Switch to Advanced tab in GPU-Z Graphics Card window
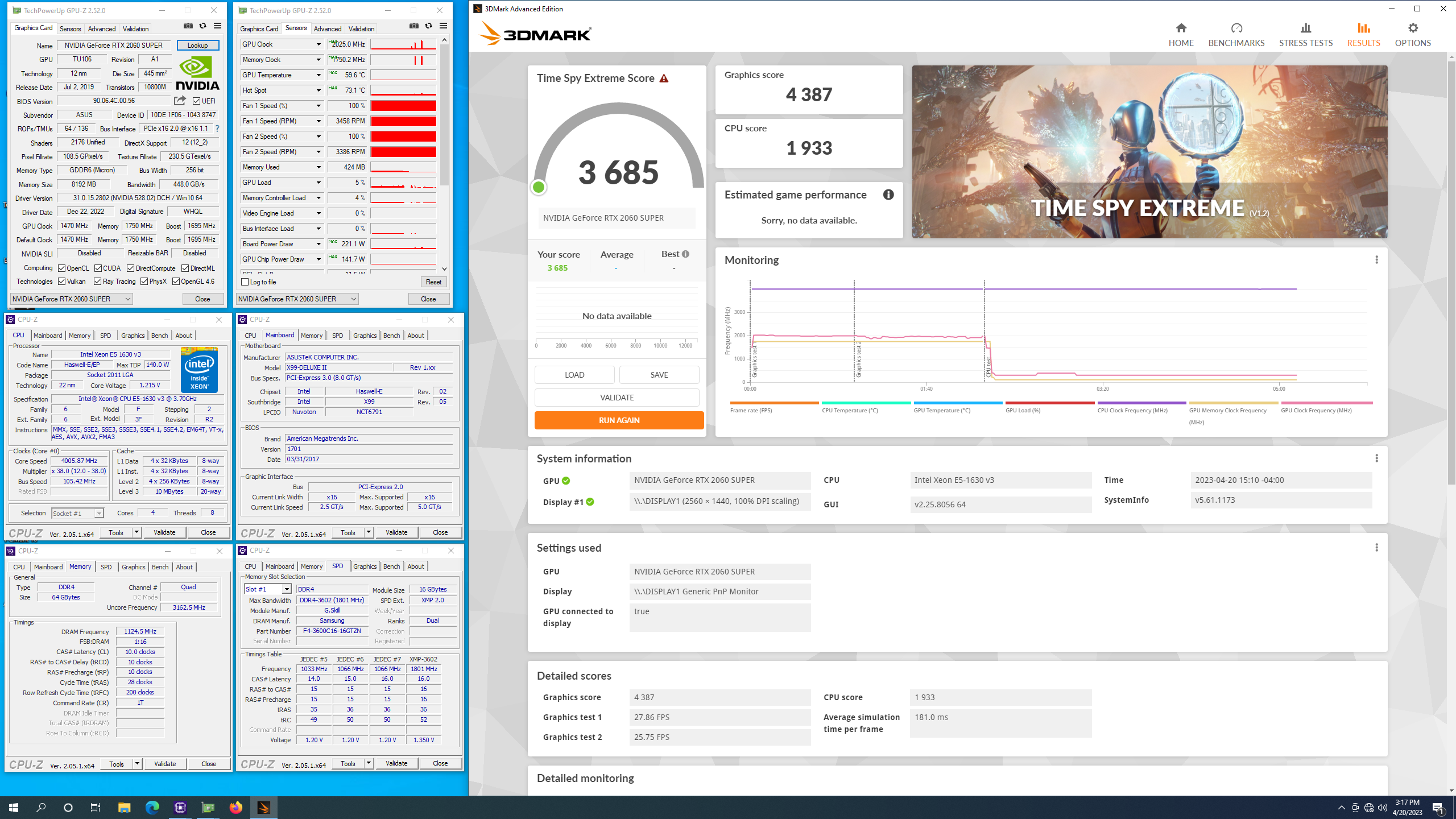 pyautogui.click(x=102, y=29)
